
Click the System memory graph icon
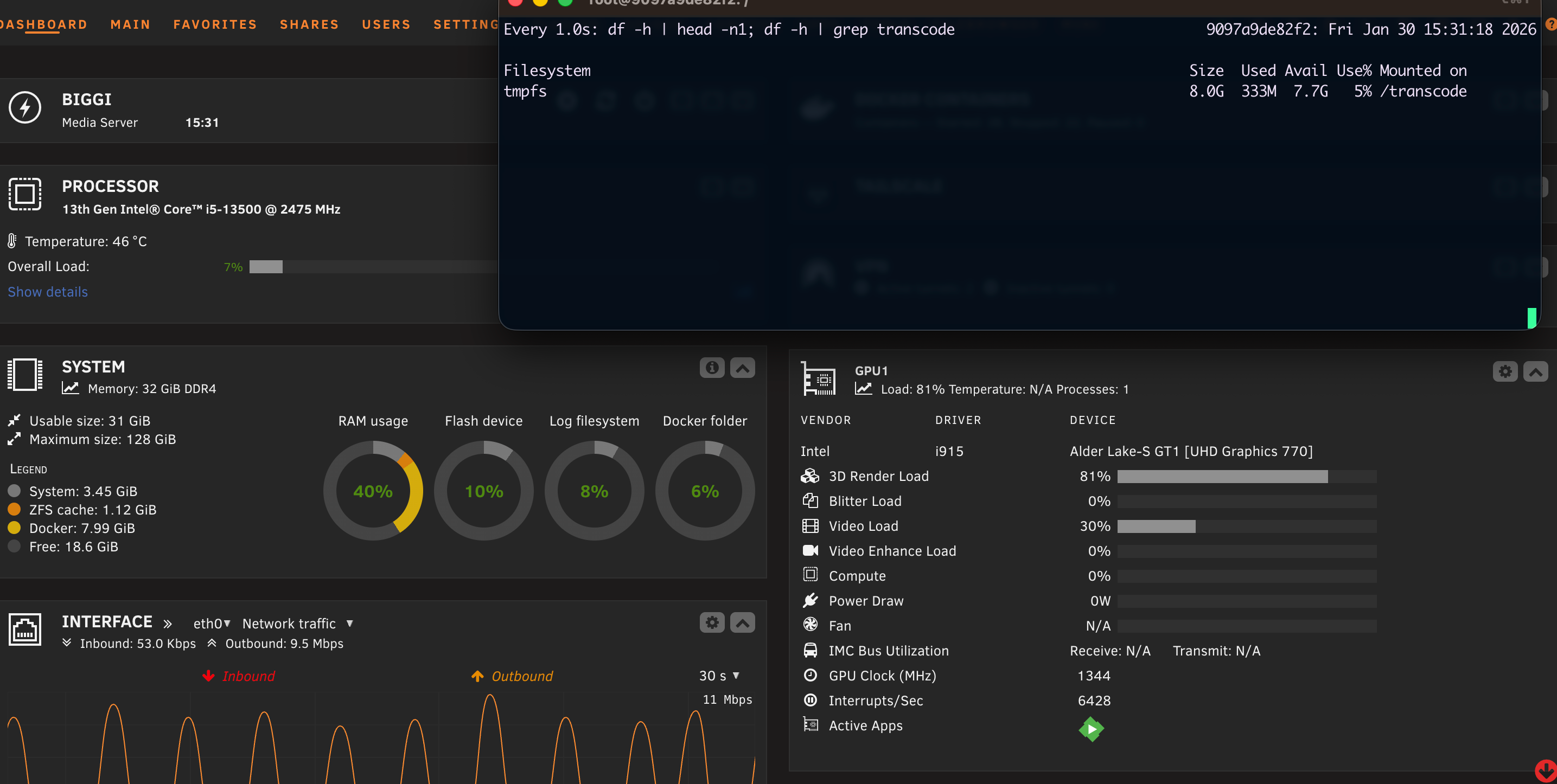[71, 388]
